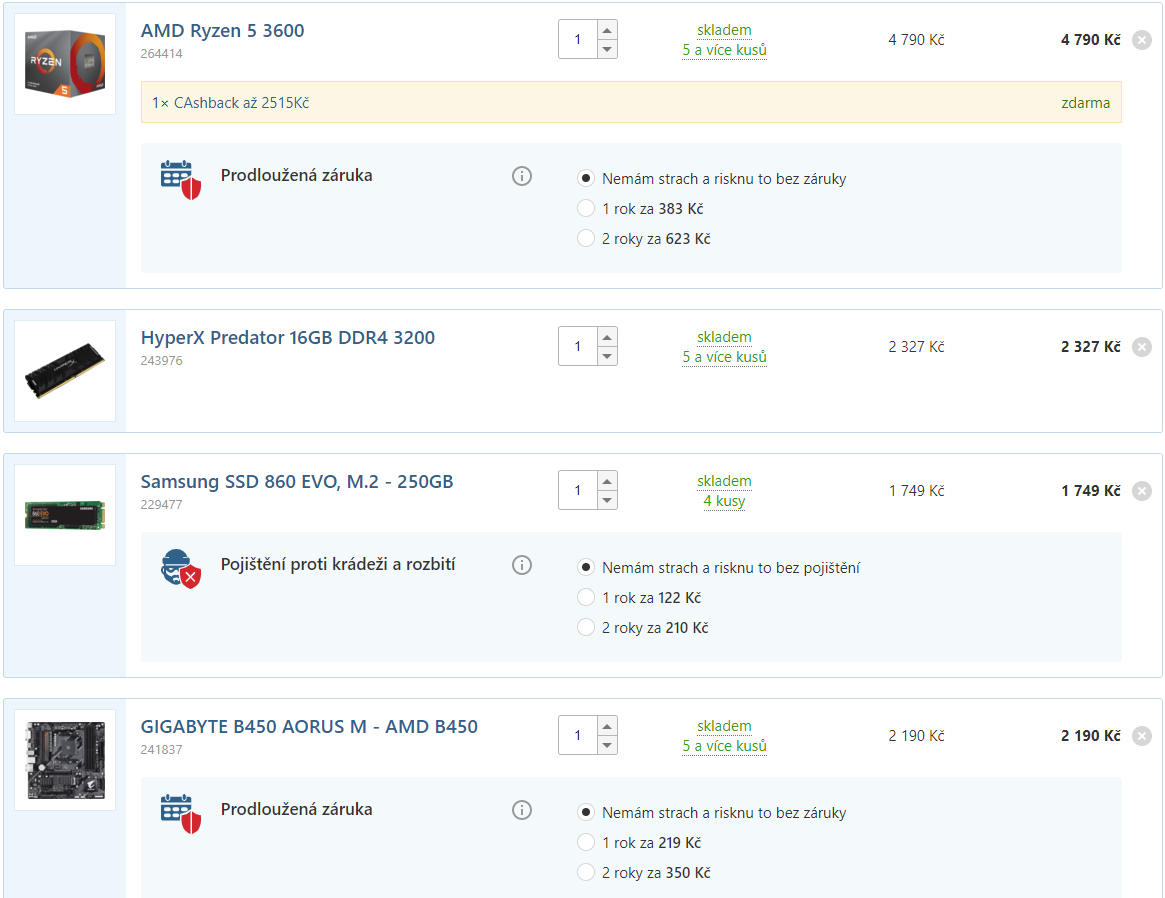Click HyperX Predator RAM thumbnail image

(65, 371)
